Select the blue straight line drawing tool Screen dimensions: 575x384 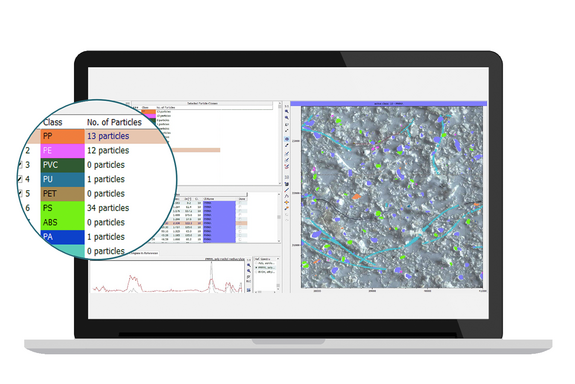(x=287, y=190)
